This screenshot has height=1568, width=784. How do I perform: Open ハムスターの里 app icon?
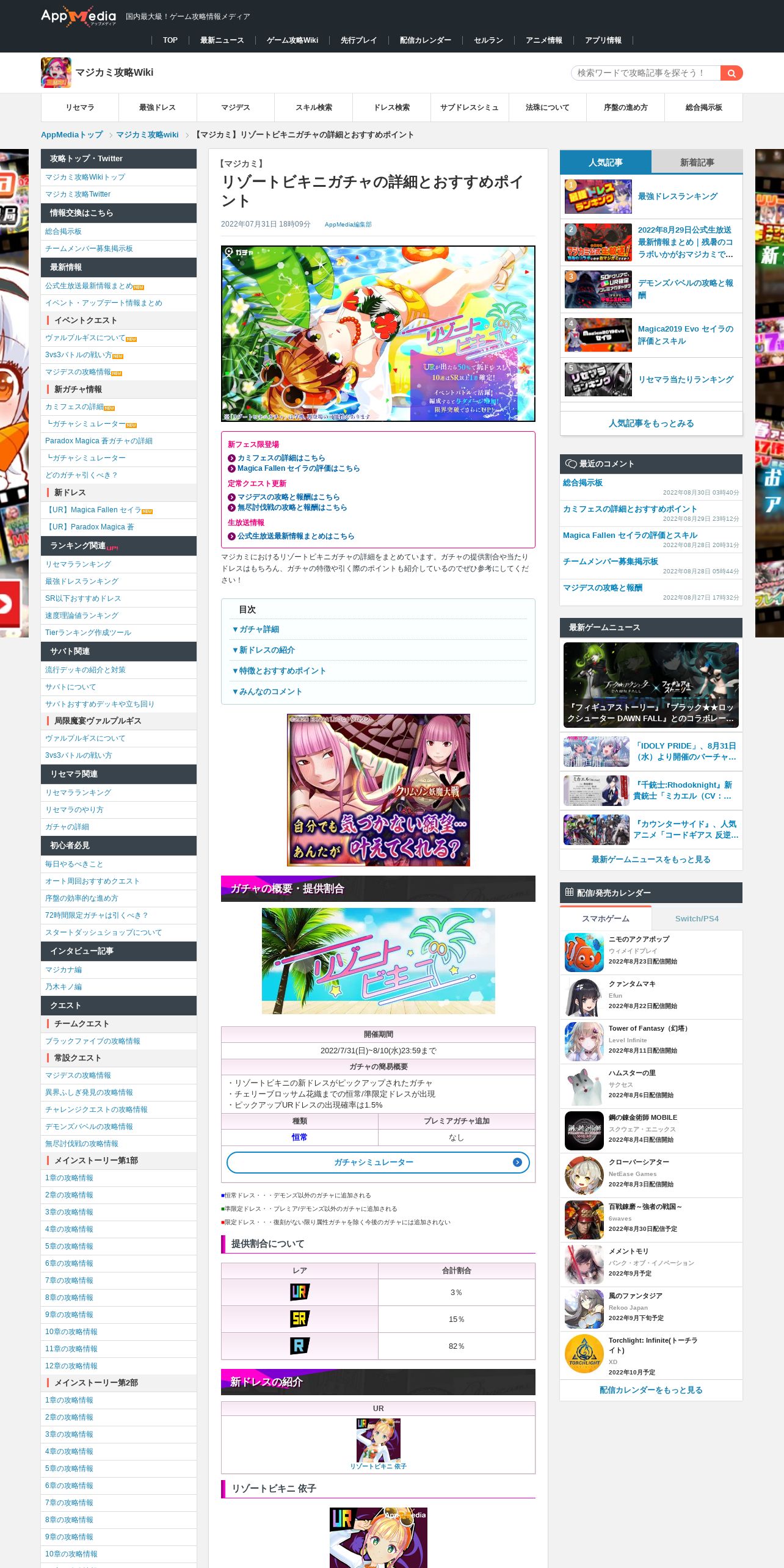(584, 1086)
